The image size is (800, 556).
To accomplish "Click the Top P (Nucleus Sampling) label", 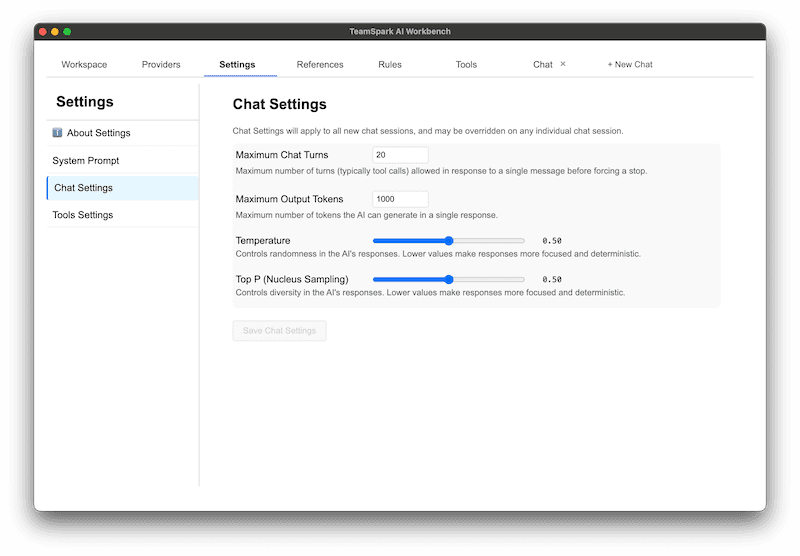I will [x=292, y=280].
